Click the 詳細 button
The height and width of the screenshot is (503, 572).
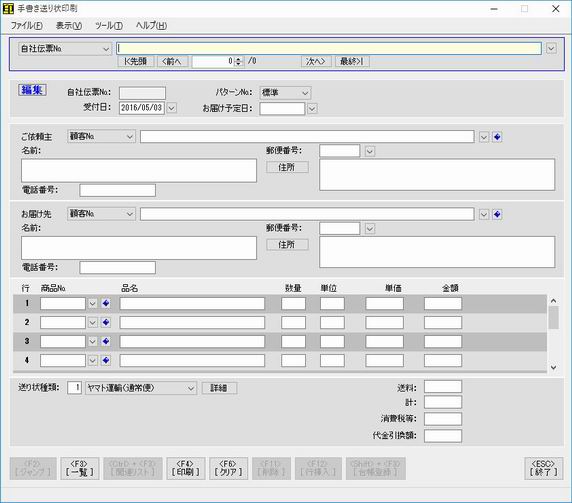[x=219, y=388]
